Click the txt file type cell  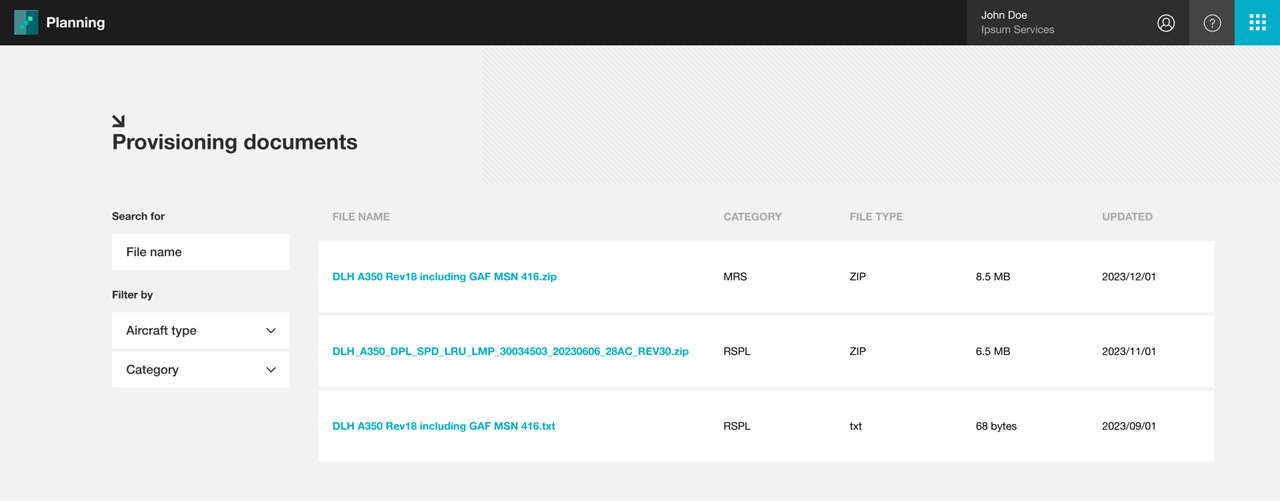tap(856, 426)
